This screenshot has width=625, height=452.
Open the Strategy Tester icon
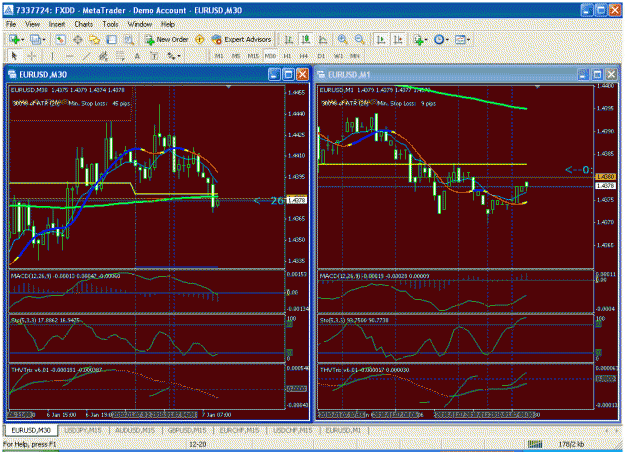click(x=128, y=39)
